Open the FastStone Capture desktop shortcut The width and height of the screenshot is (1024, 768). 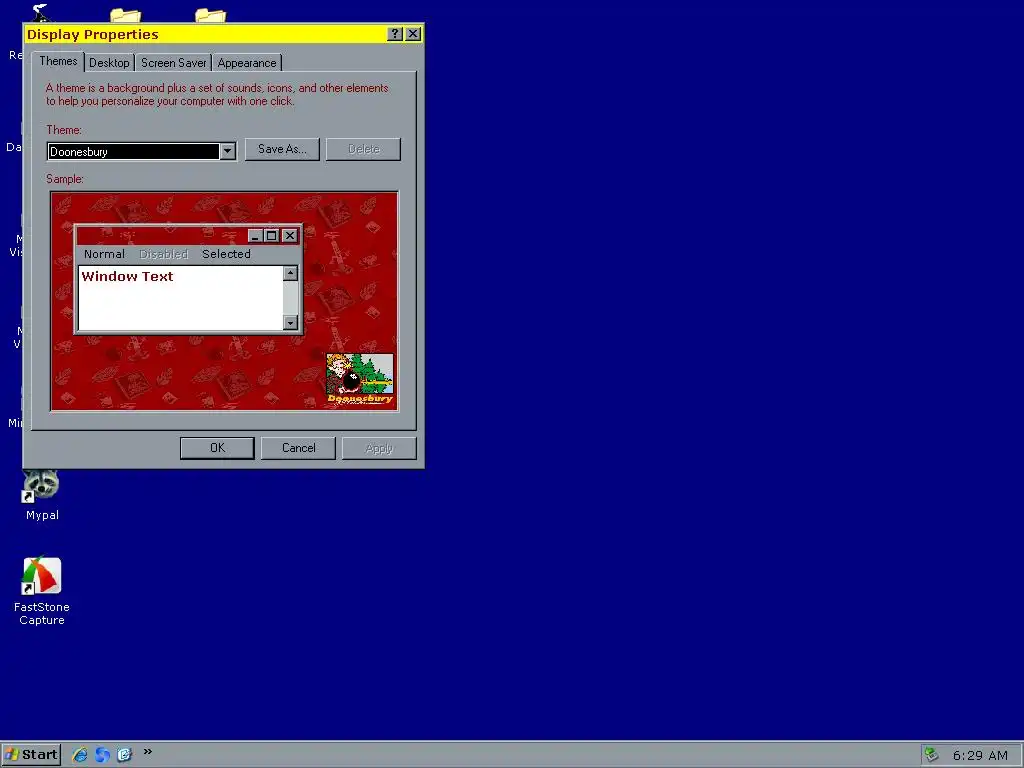click(42, 591)
